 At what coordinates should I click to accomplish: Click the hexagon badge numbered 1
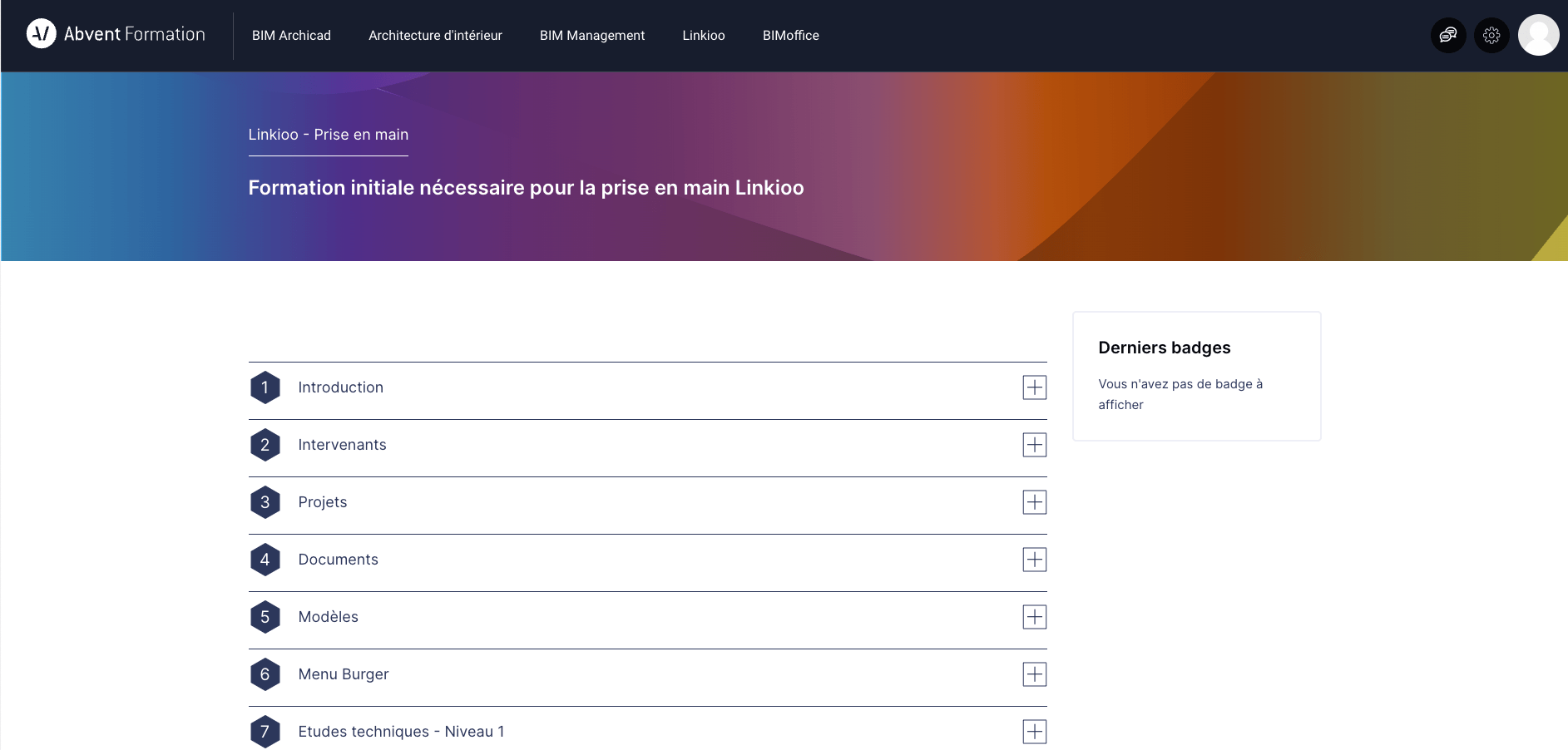point(265,387)
